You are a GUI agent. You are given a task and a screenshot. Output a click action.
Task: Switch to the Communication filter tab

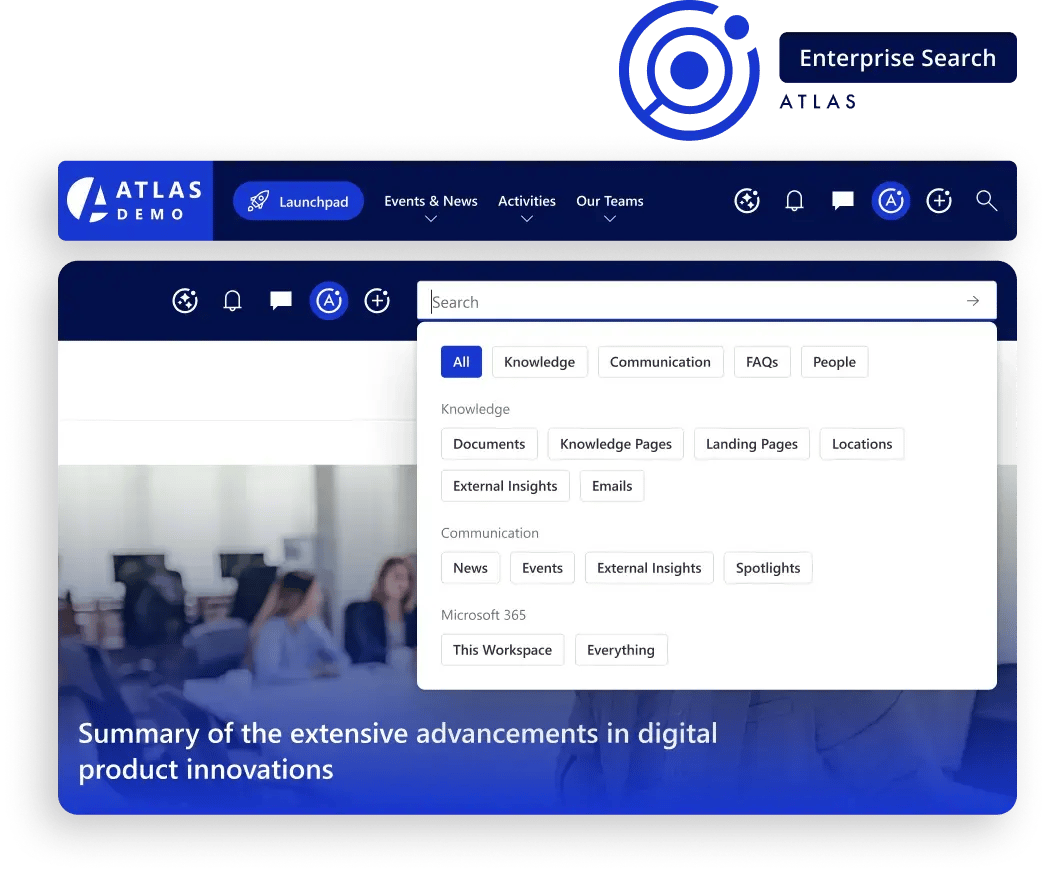pyautogui.click(x=660, y=361)
